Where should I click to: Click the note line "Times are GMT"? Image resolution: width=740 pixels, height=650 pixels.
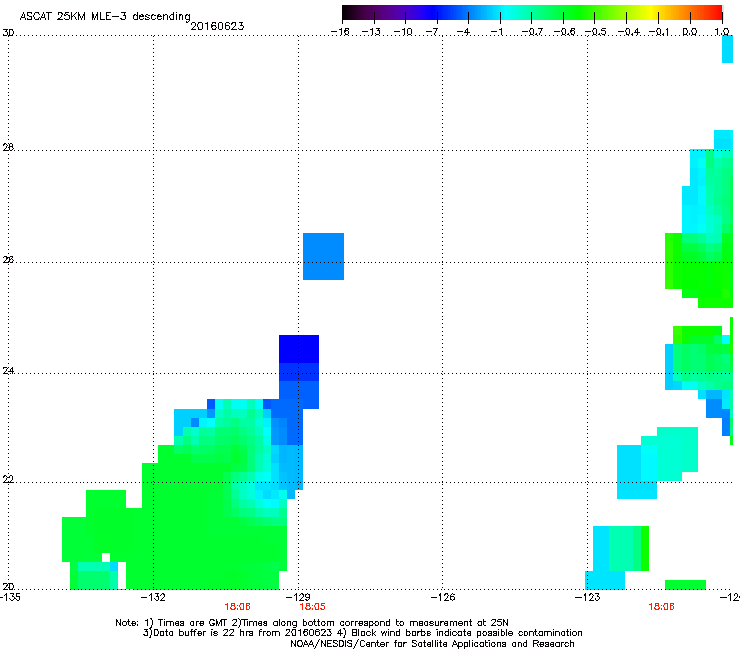point(193,623)
